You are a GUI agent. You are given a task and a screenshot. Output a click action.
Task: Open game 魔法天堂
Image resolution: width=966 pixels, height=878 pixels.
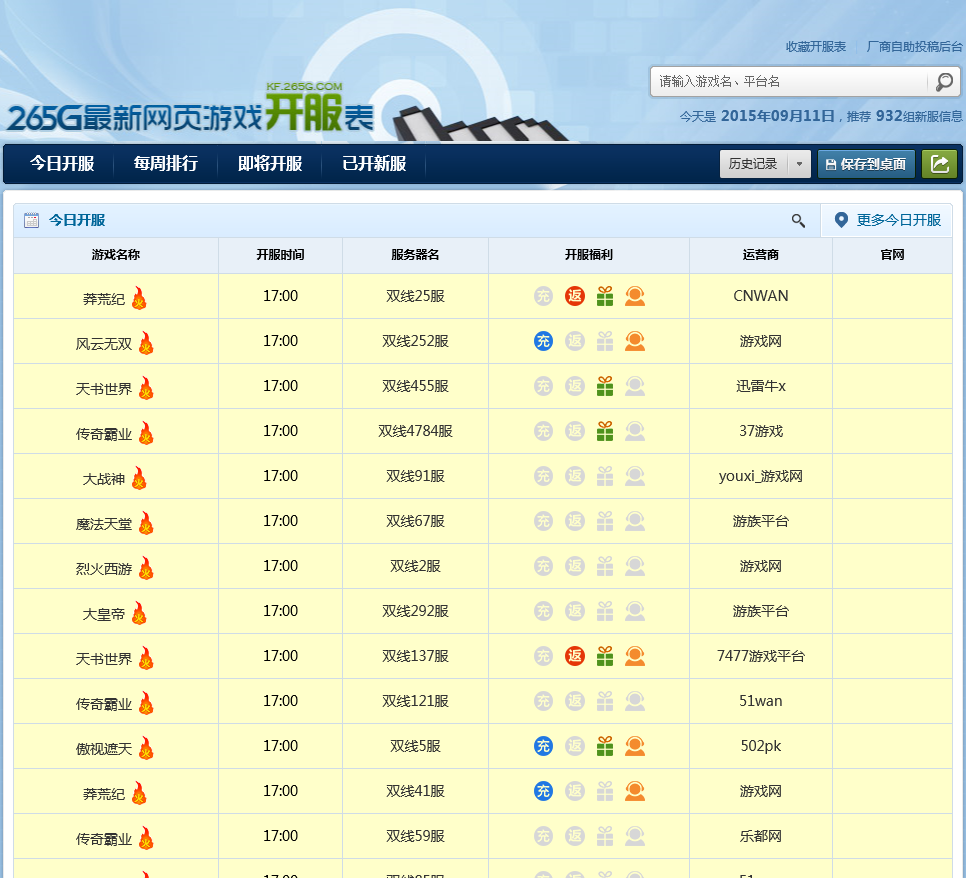tap(104, 524)
